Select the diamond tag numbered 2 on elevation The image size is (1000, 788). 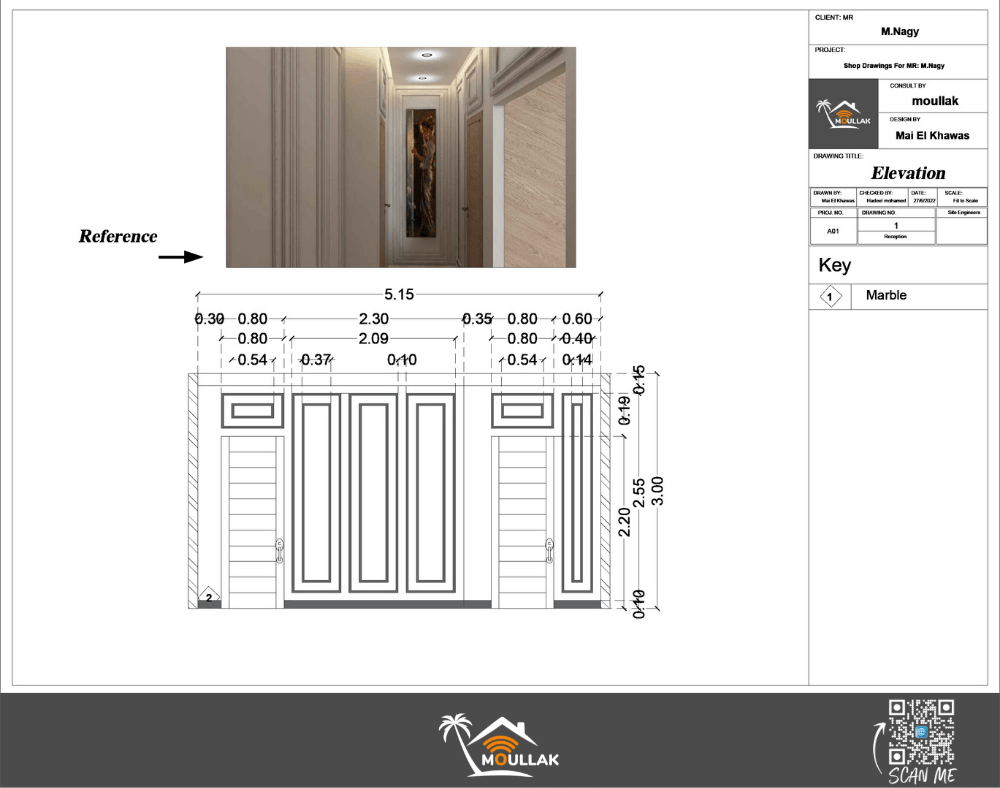(209, 597)
